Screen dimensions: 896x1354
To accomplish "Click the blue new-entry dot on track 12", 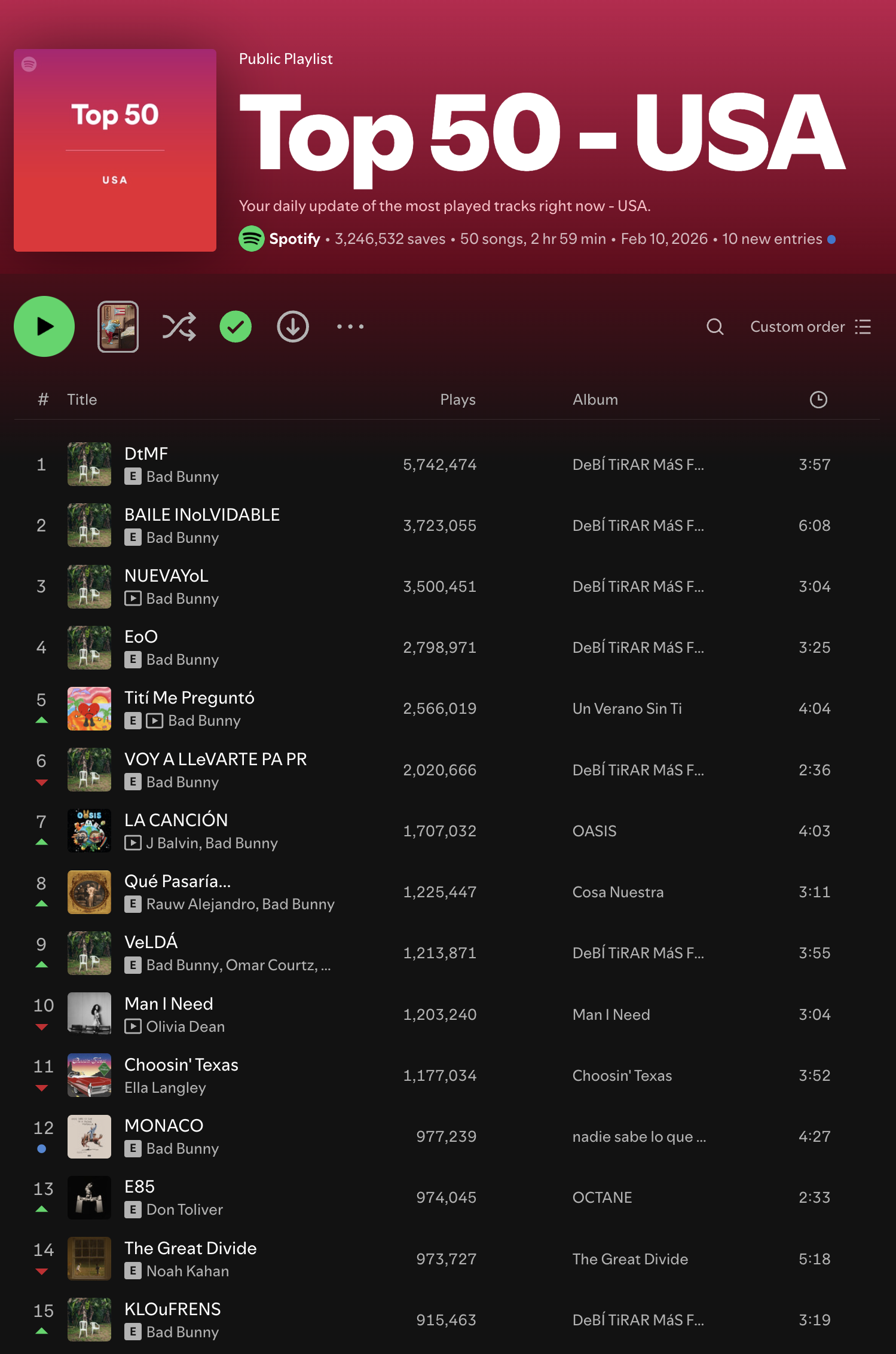I will click(x=41, y=1148).
